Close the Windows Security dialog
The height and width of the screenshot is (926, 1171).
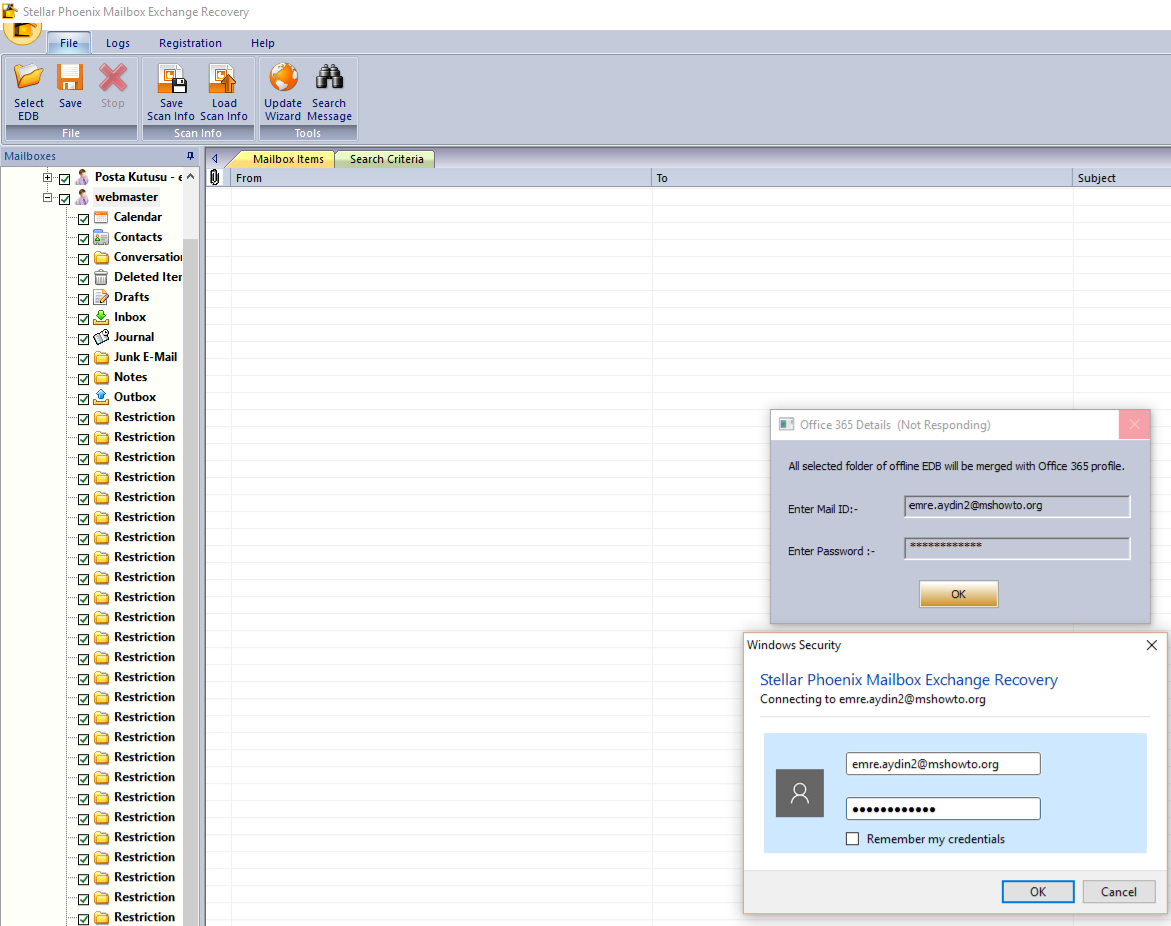click(1152, 645)
